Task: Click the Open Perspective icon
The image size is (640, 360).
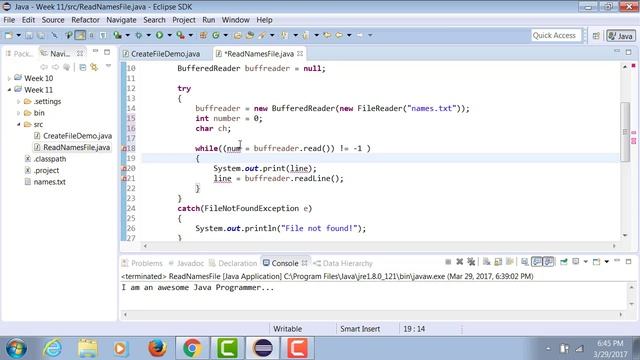Action: click(x=596, y=36)
